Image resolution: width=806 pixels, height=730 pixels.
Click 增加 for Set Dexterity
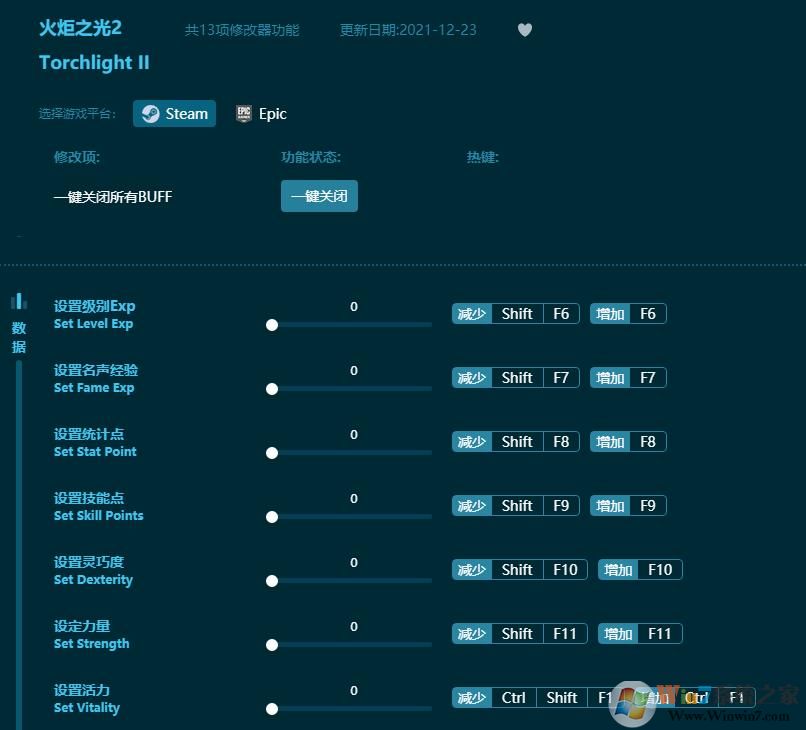pyautogui.click(x=618, y=570)
